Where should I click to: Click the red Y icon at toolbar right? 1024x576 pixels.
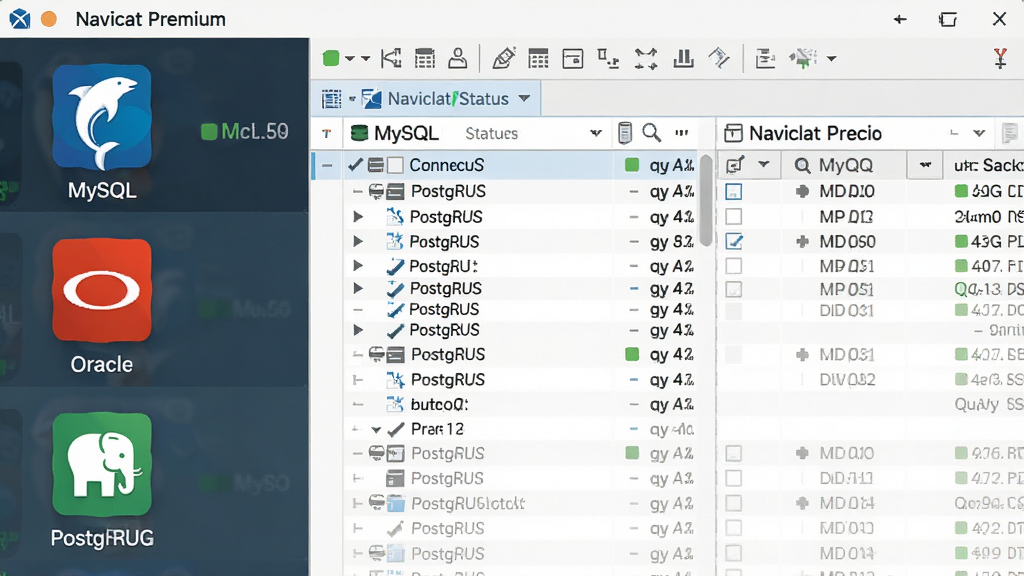click(1000, 59)
